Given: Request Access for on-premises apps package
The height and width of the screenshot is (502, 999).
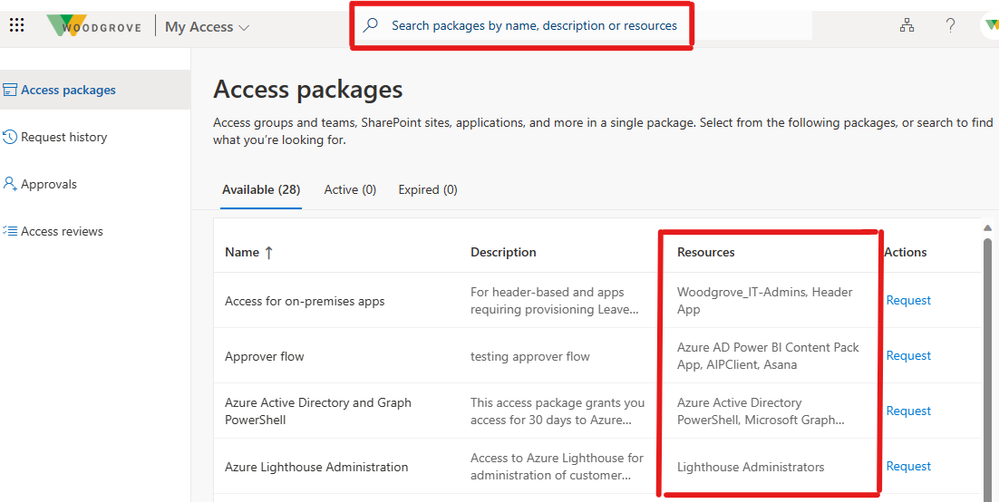Looking at the screenshot, I should 908,300.
